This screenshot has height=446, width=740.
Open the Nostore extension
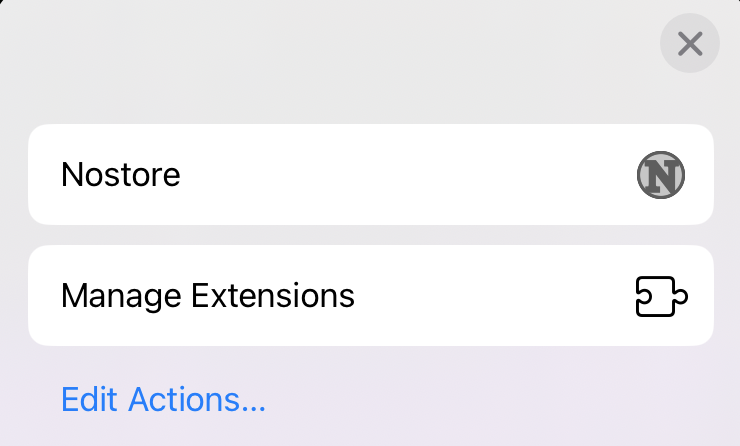coord(370,175)
